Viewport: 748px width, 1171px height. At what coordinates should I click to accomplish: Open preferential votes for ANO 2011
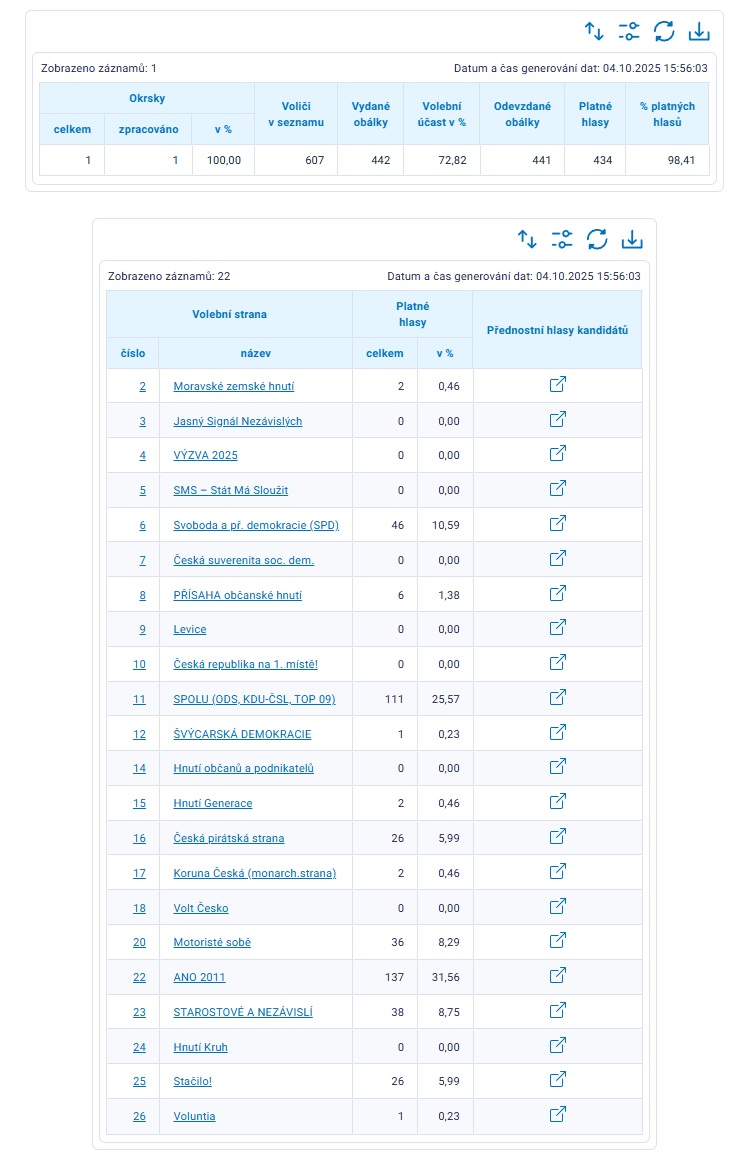558,975
